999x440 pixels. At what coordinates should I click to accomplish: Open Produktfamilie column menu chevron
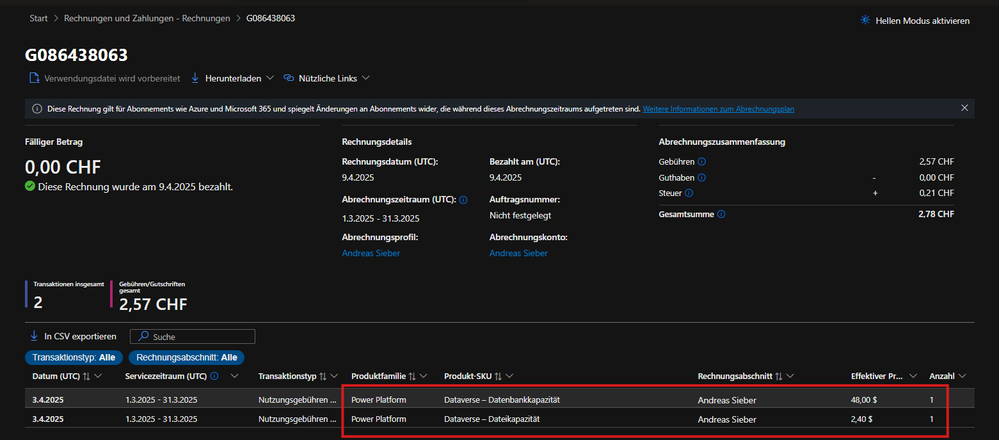(424, 376)
